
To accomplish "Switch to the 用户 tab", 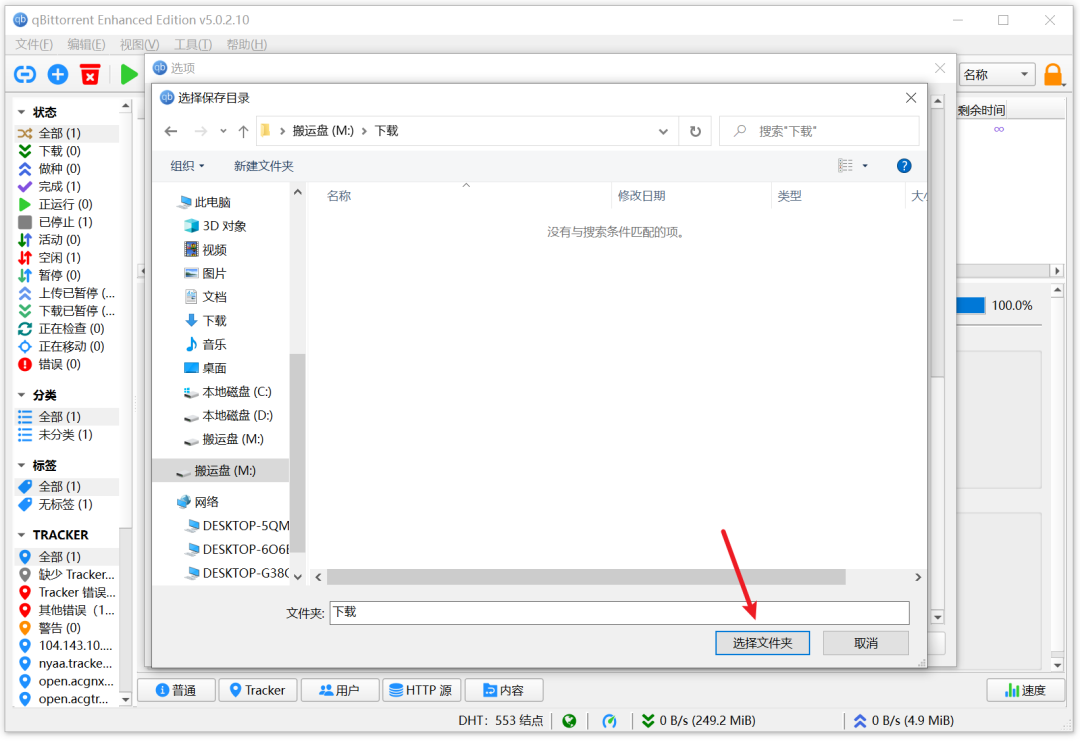I will click(340, 690).
